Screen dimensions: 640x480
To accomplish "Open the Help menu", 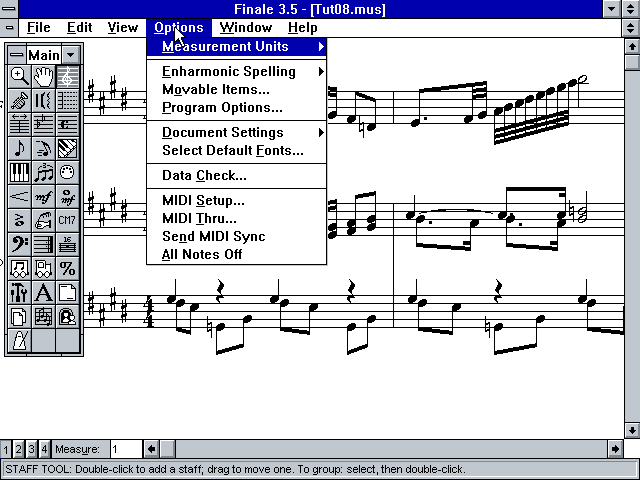I will 302,28.
